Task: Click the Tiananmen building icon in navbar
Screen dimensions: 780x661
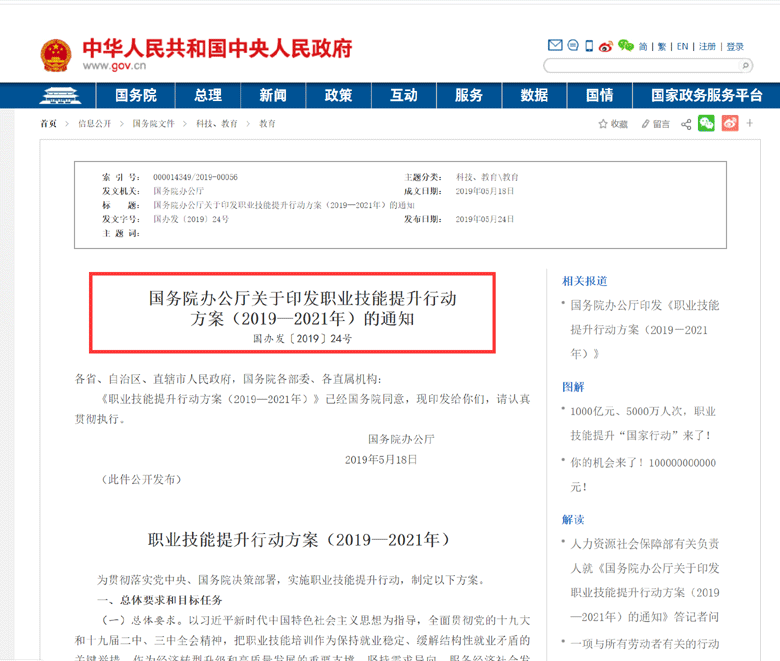Action: 62,96
